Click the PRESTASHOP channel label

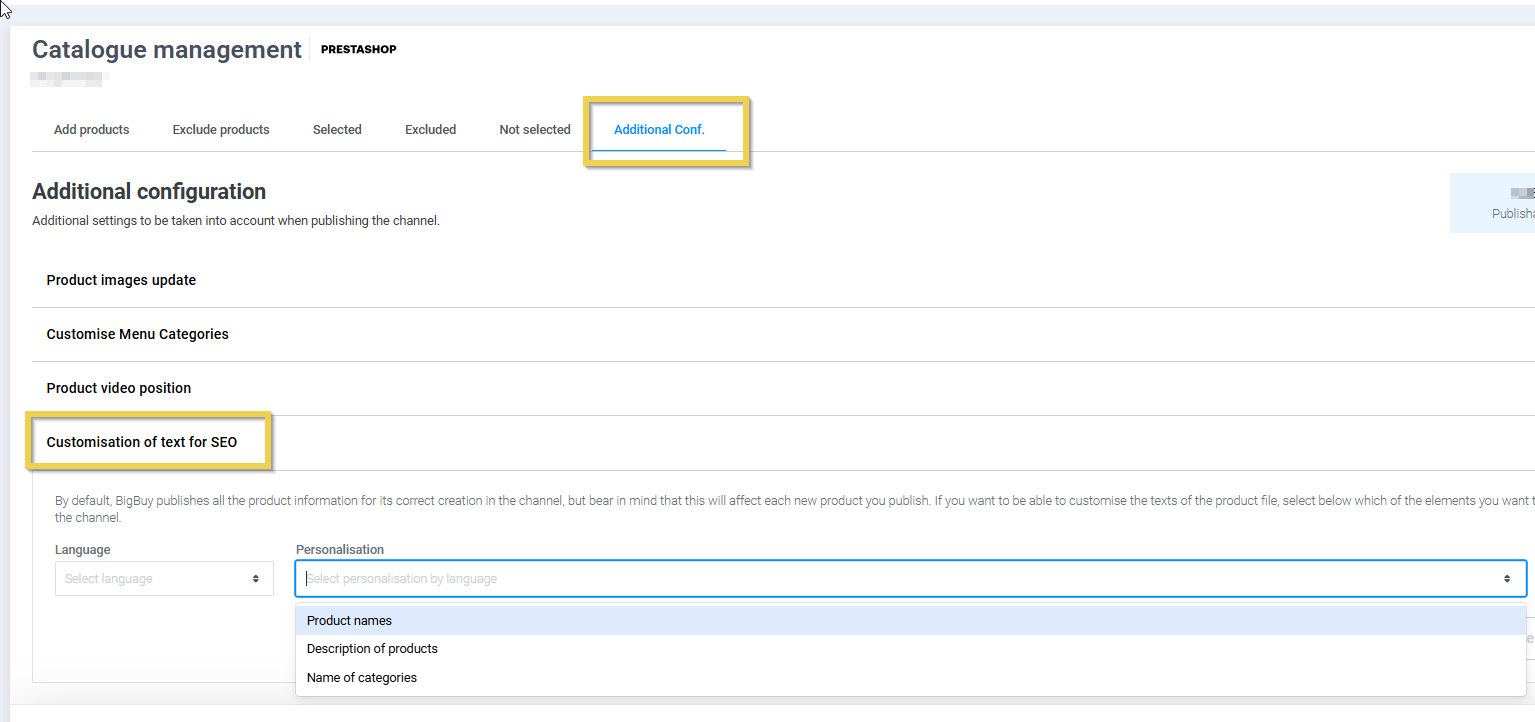358,50
